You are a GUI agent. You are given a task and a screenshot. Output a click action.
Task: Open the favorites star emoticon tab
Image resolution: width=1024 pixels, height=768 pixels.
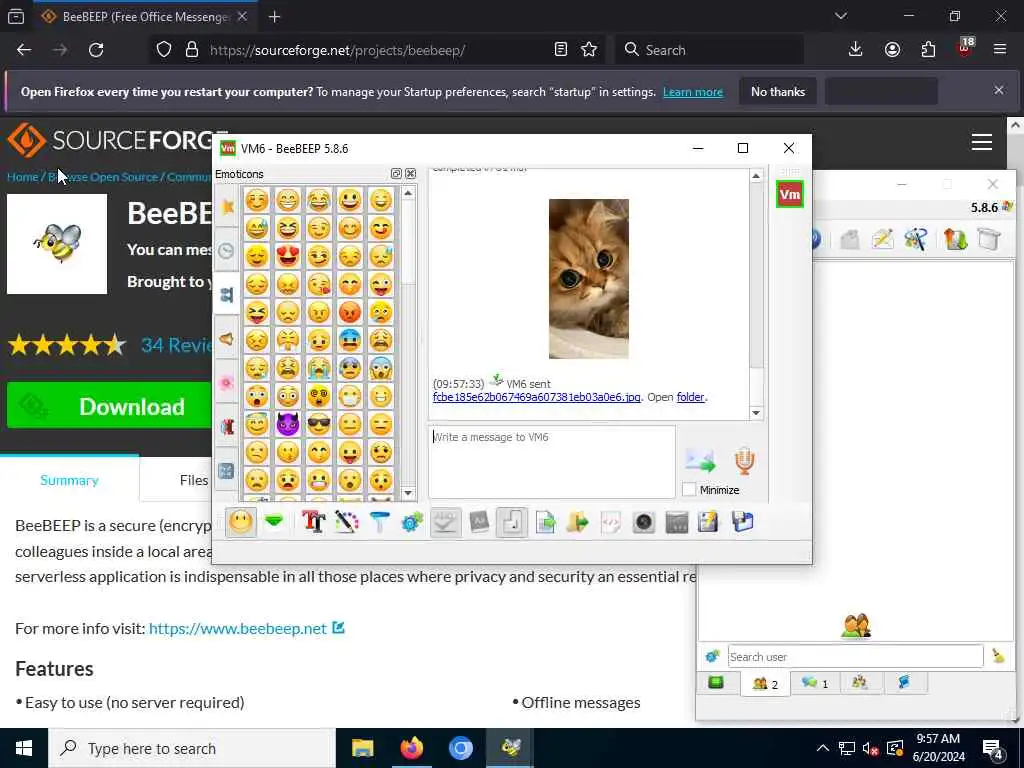tap(227, 206)
